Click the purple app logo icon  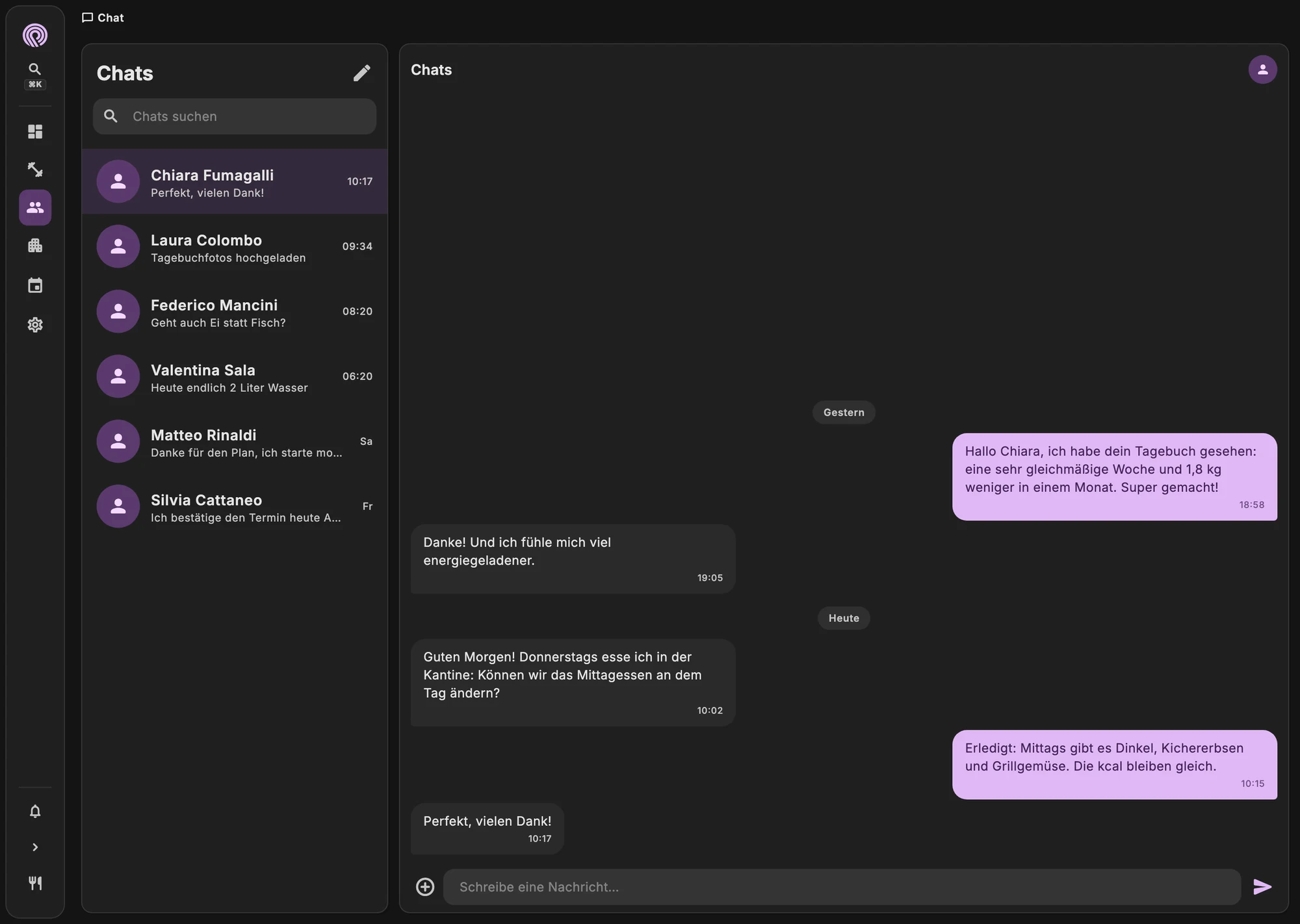click(35, 35)
